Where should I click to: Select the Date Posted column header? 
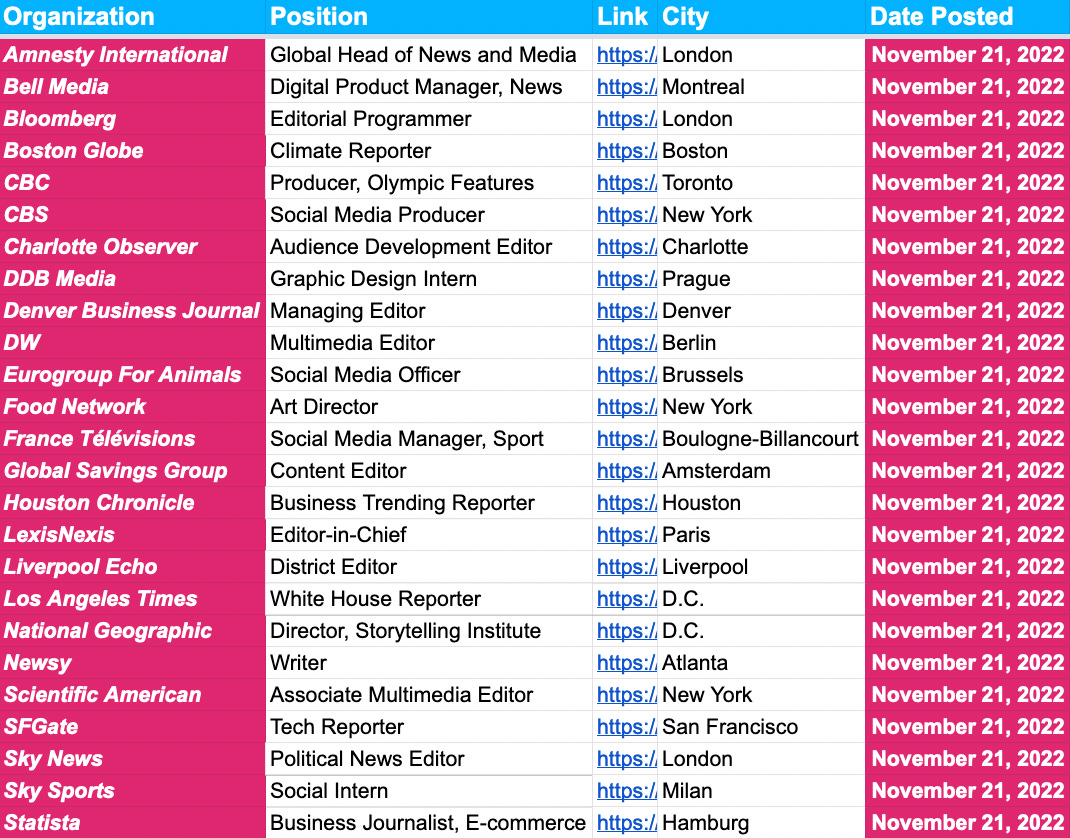click(968, 16)
